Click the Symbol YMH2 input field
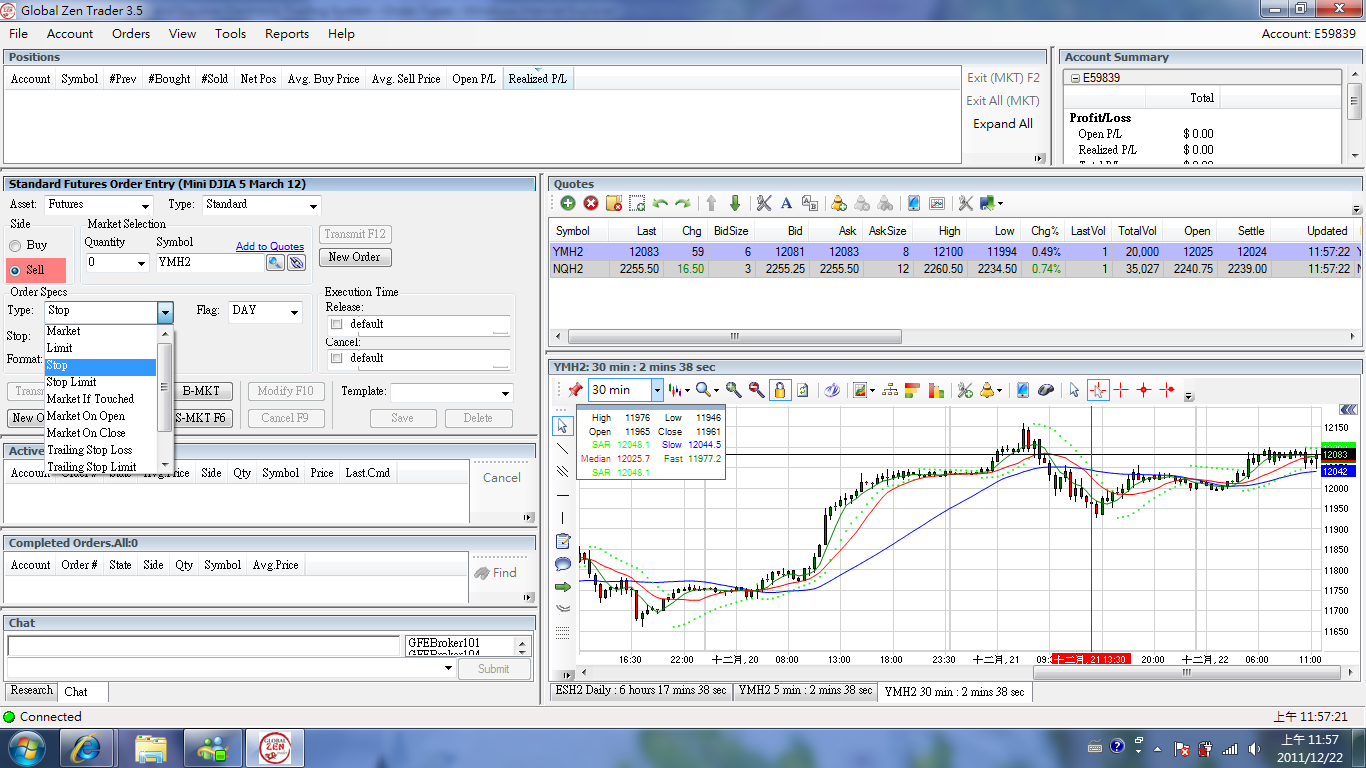 click(x=210, y=263)
